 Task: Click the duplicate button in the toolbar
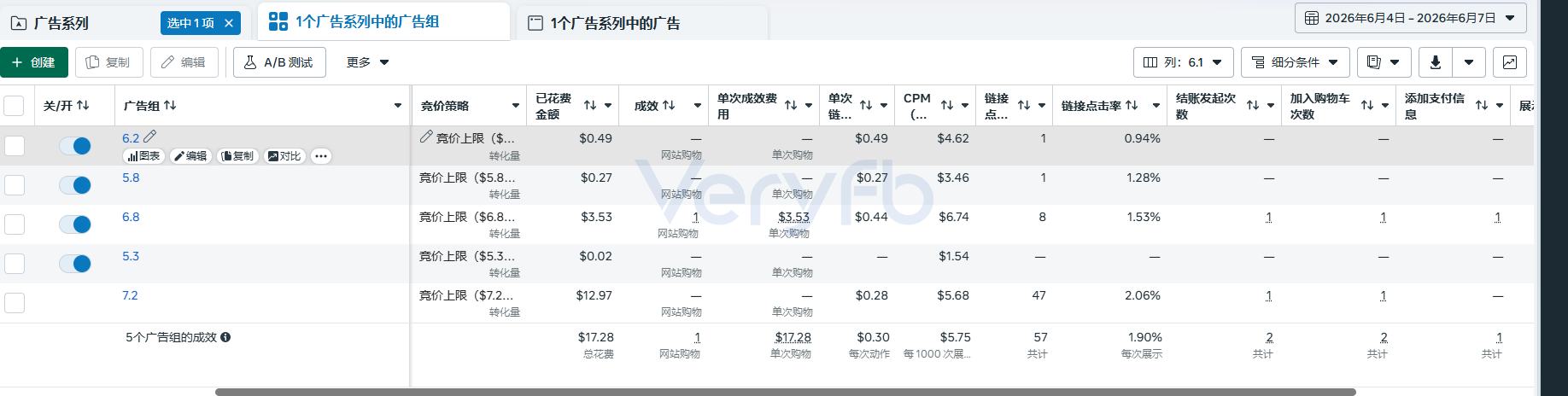[108, 62]
